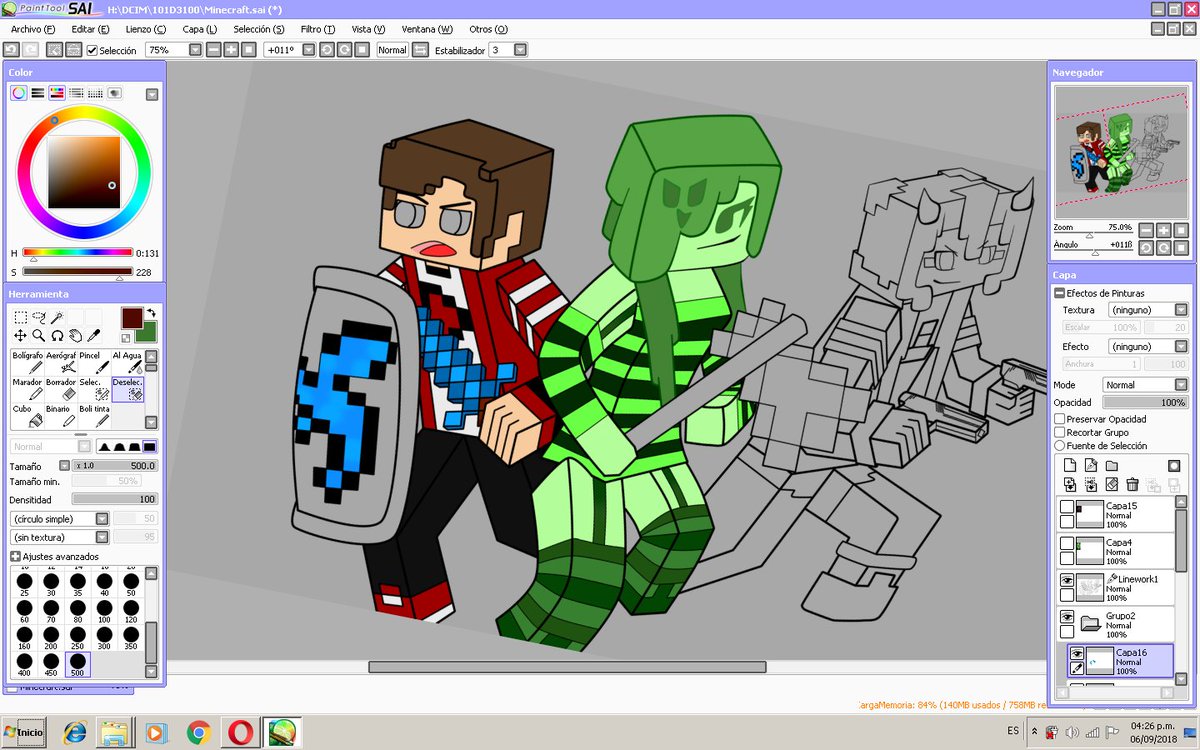
Task: Choose the Cubo bucket fill tool
Action: [x=27, y=416]
